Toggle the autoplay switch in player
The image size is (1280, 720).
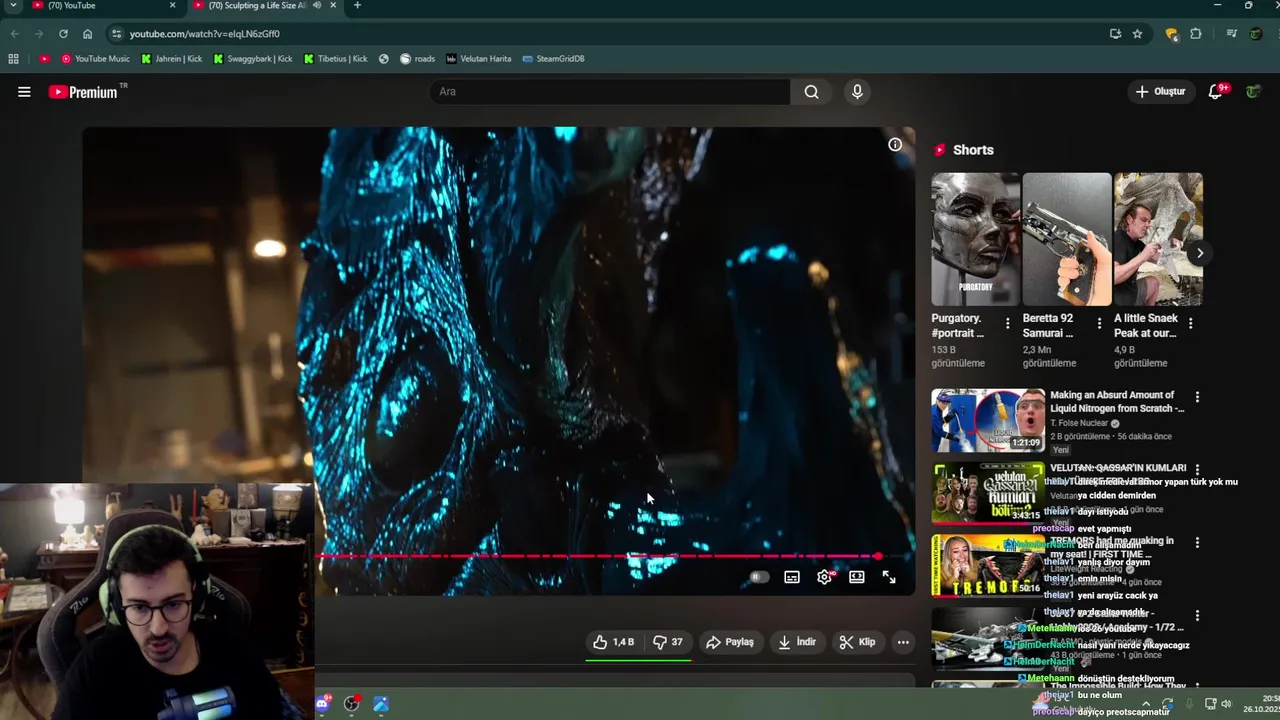[759, 577]
